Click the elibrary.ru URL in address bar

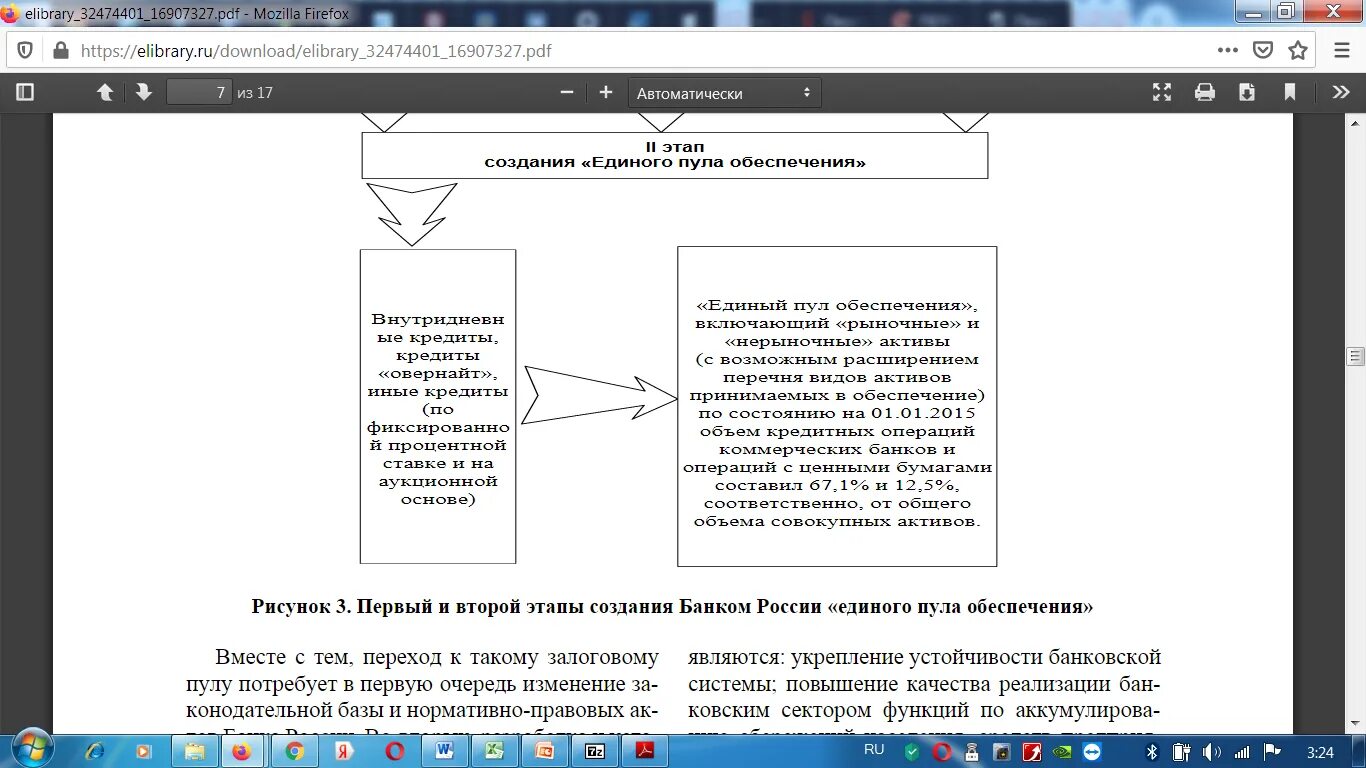coord(316,51)
